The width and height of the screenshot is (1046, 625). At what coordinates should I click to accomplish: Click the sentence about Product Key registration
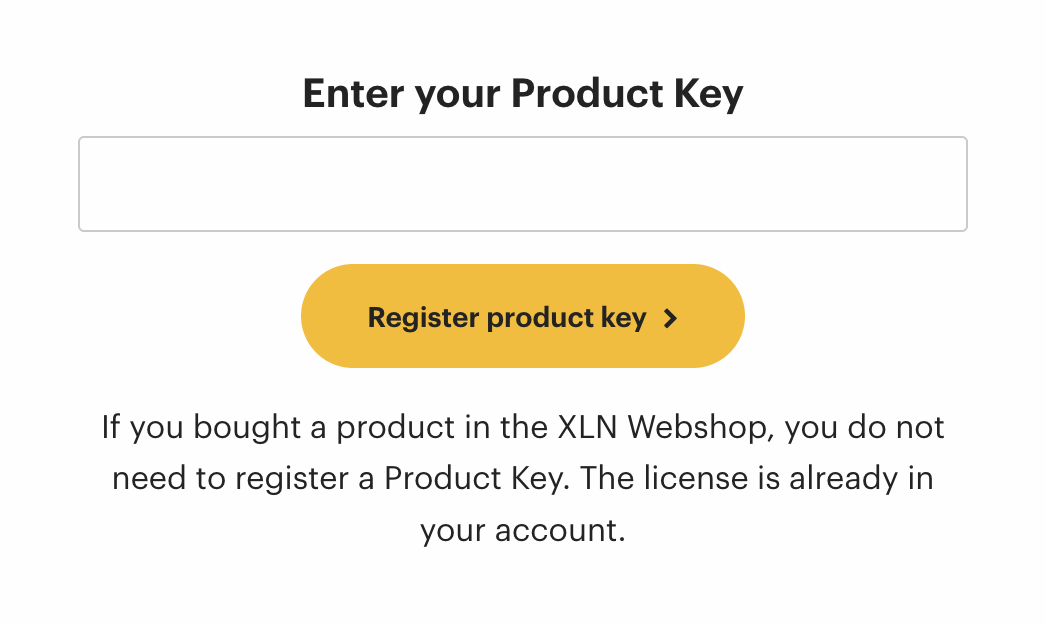[522, 478]
